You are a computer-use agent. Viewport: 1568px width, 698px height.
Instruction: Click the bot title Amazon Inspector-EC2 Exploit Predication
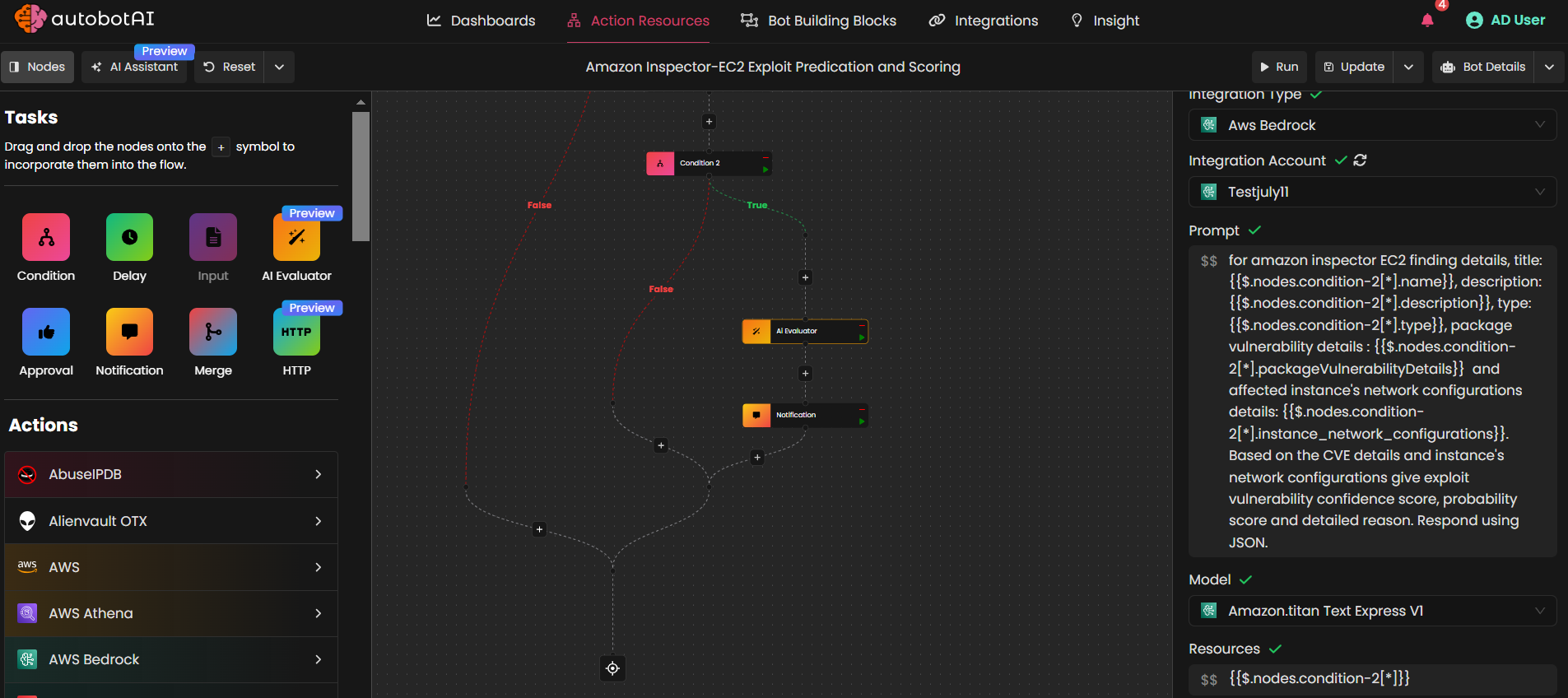pyautogui.click(x=772, y=67)
